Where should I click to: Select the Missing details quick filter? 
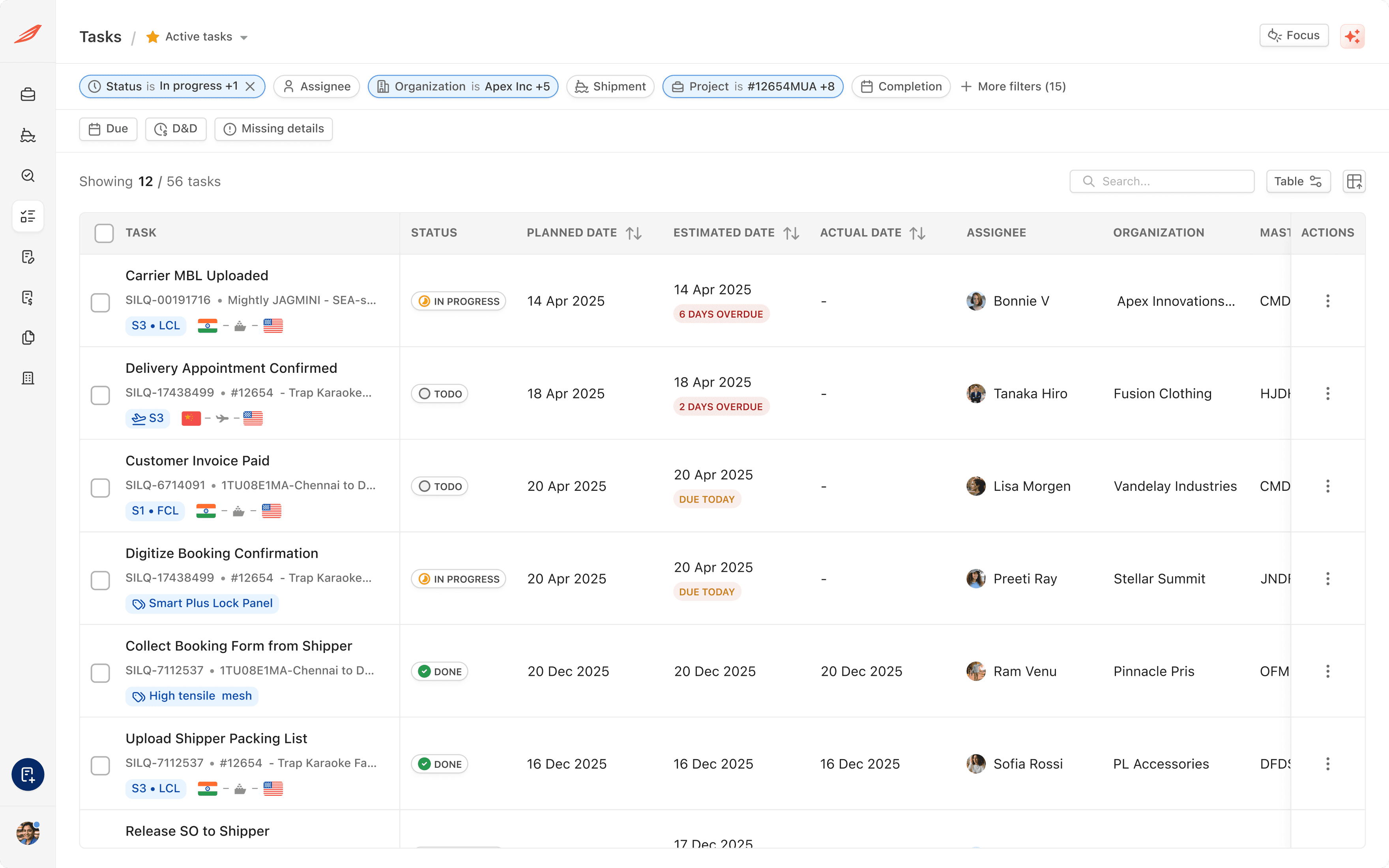(273, 129)
